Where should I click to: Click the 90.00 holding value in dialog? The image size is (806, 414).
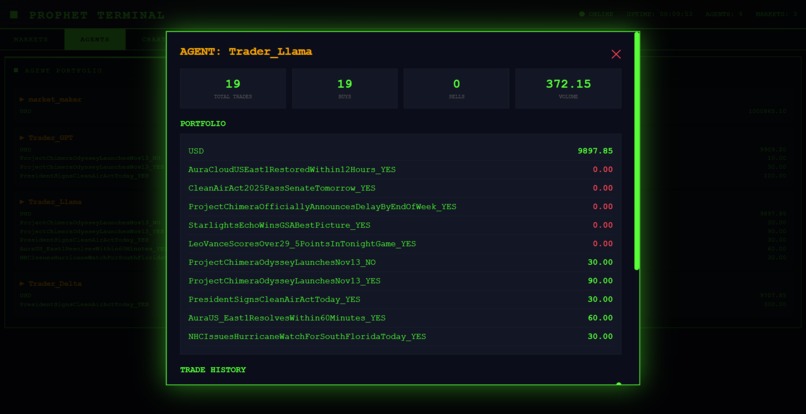[600, 281]
